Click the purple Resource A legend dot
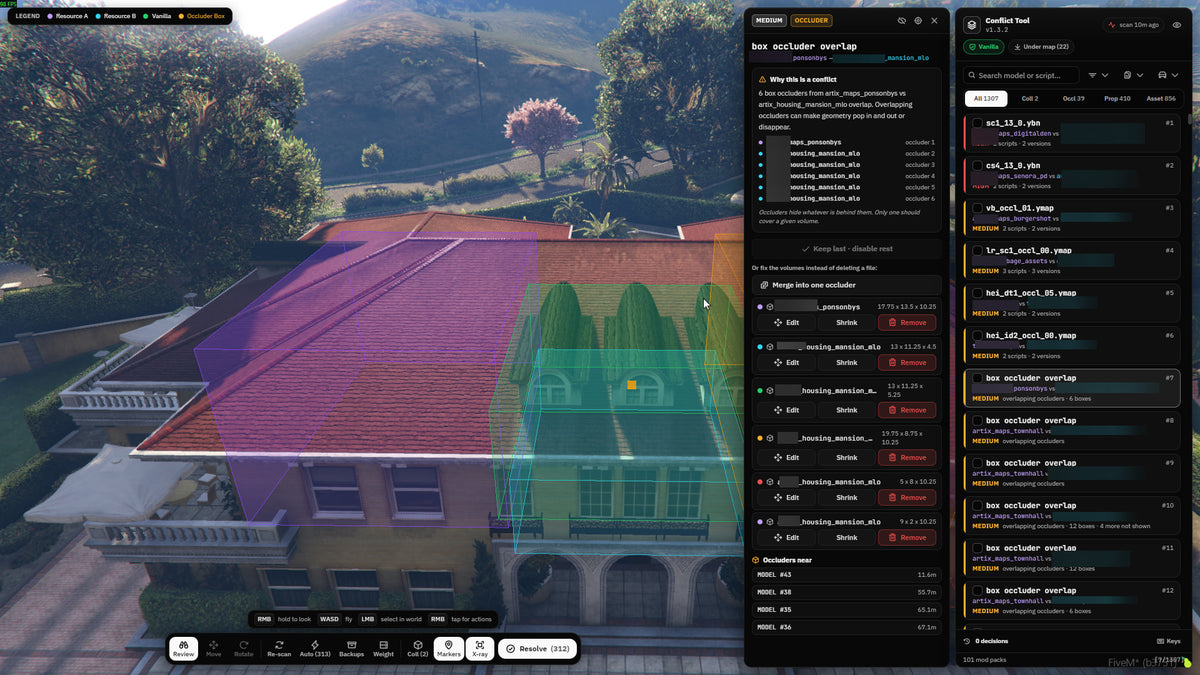1200x675 pixels. [x=50, y=16]
